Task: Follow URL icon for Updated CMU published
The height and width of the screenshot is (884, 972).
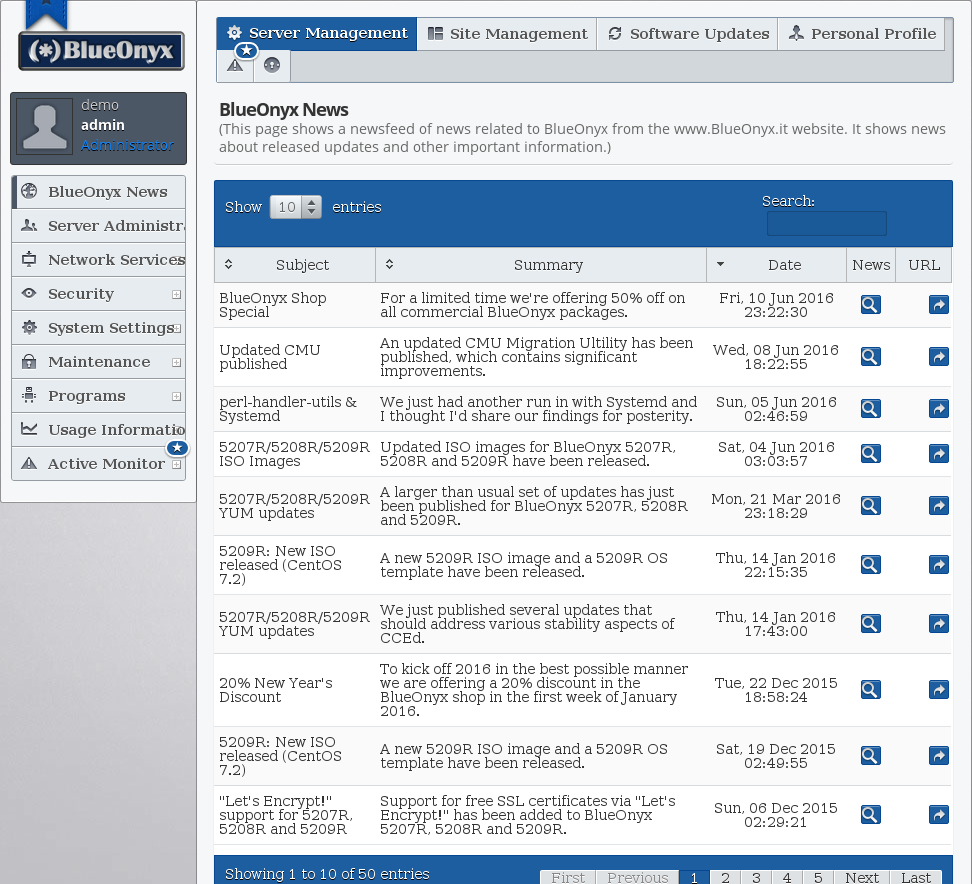Action: coord(939,357)
